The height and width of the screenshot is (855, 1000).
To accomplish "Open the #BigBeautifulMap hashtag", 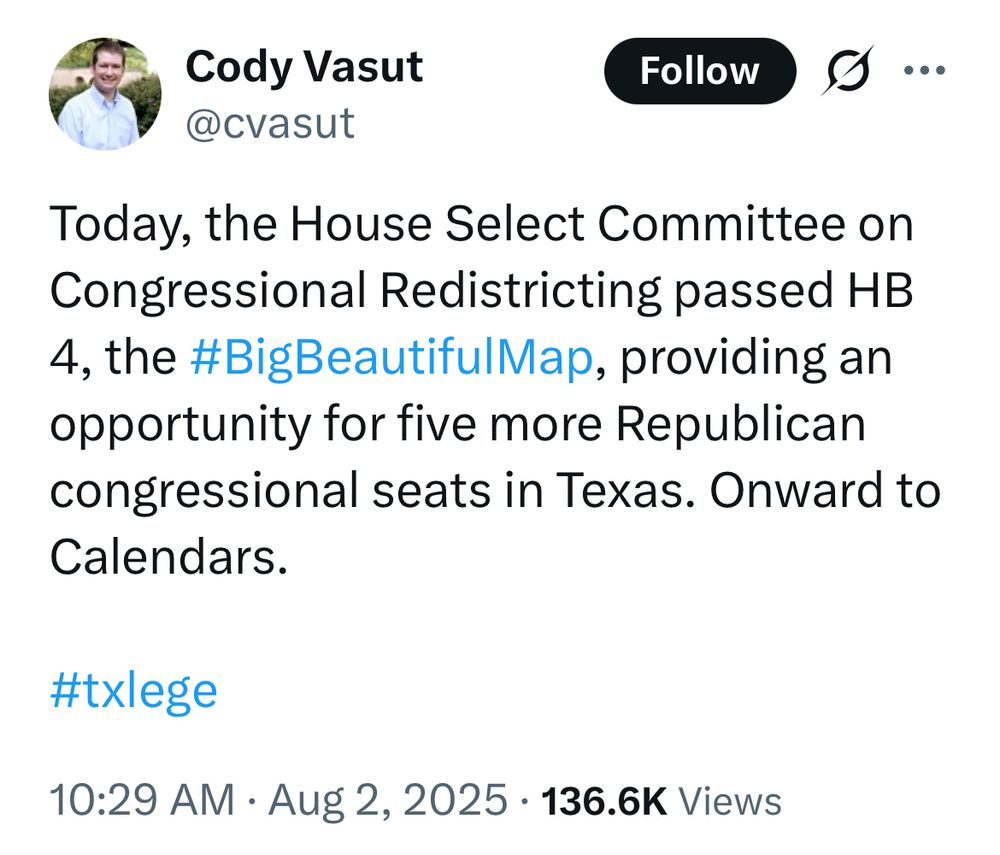I will tap(390, 358).
